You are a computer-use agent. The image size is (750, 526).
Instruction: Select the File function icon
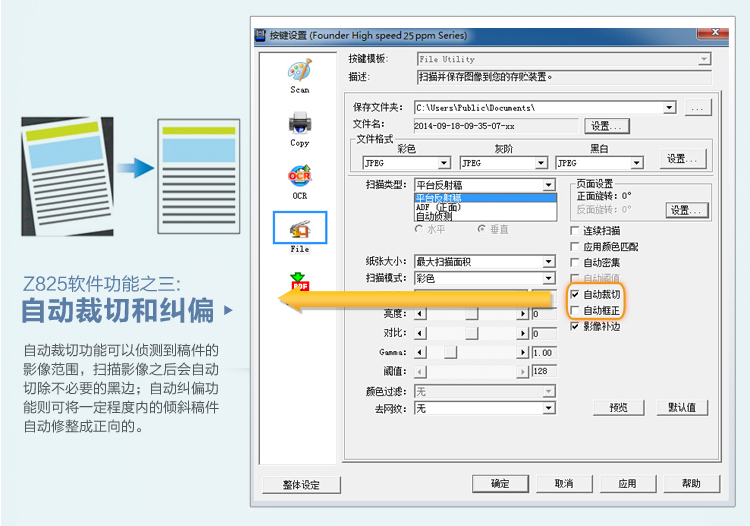(x=300, y=230)
